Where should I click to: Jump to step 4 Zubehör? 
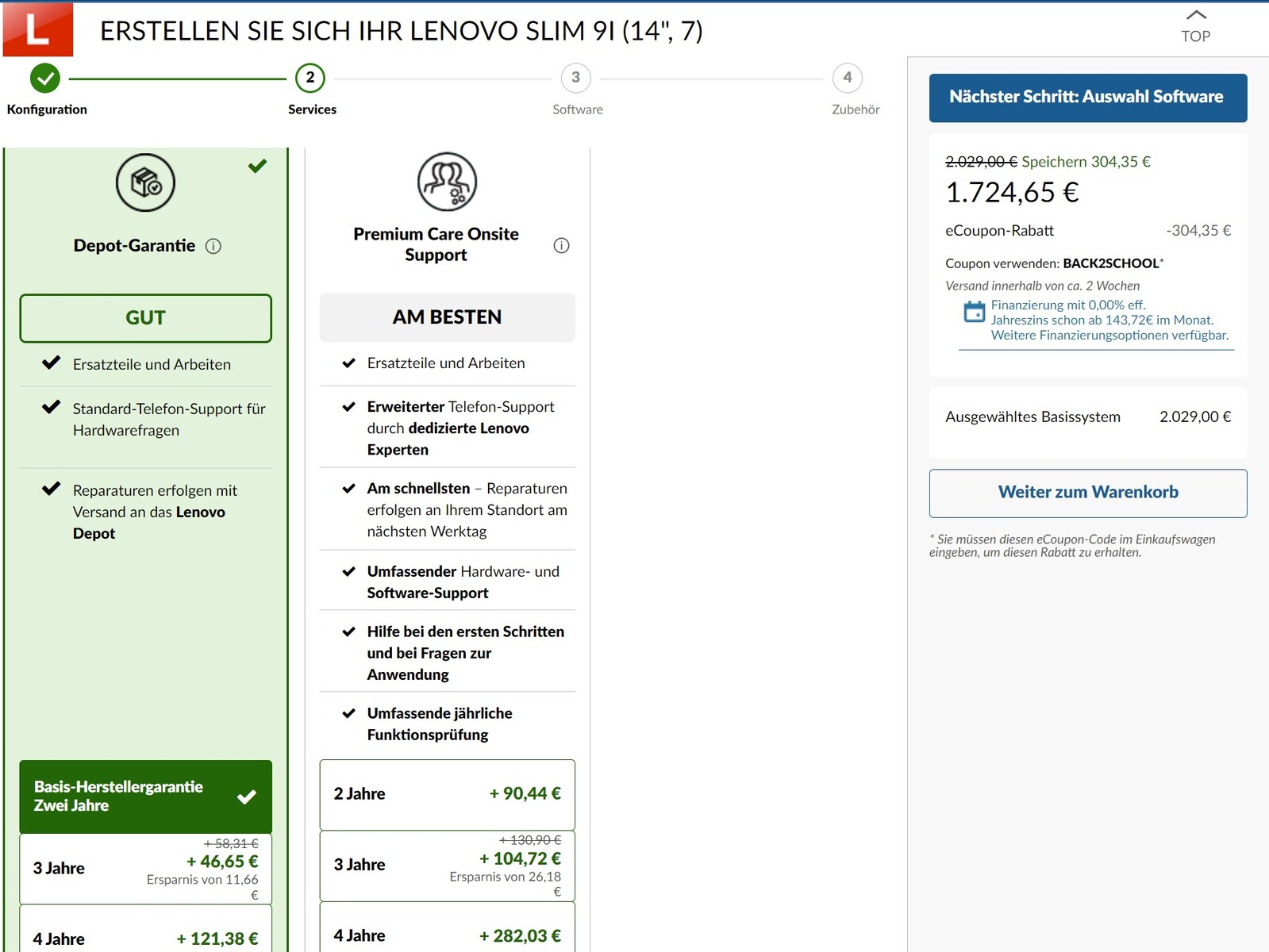point(848,78)
